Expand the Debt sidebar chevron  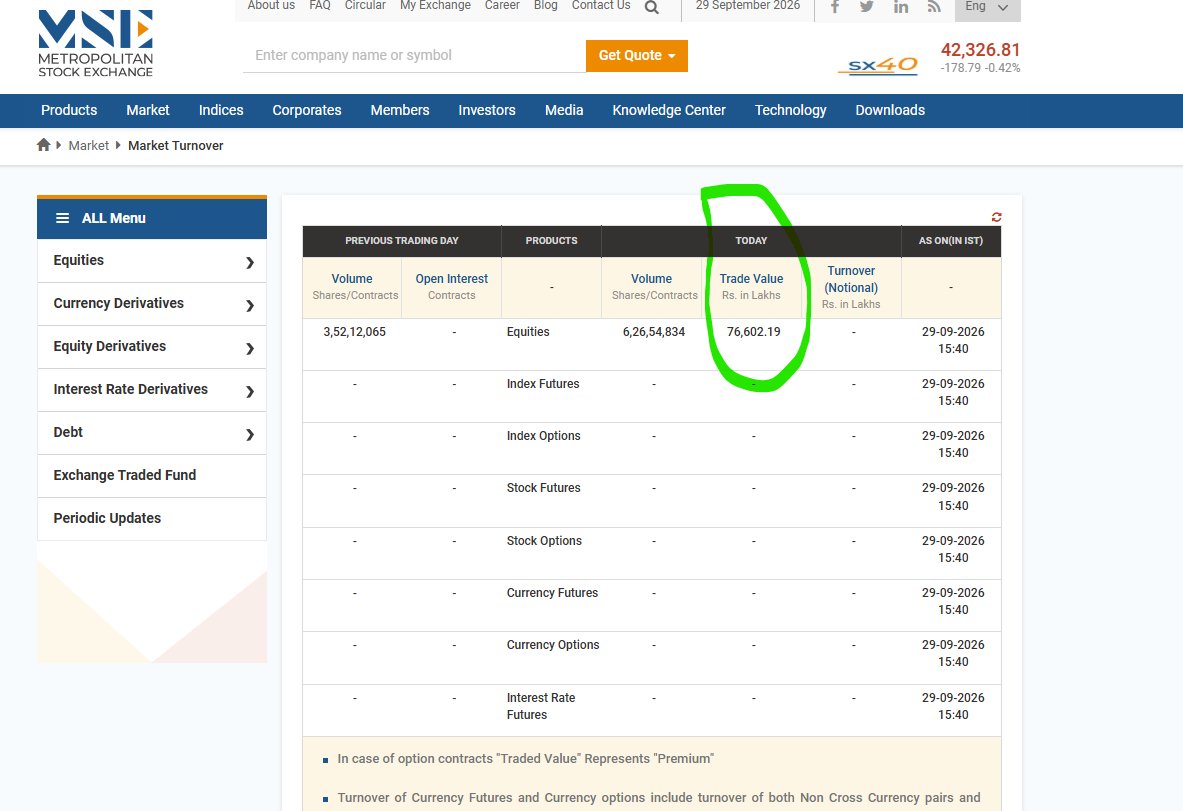[250, 435]
